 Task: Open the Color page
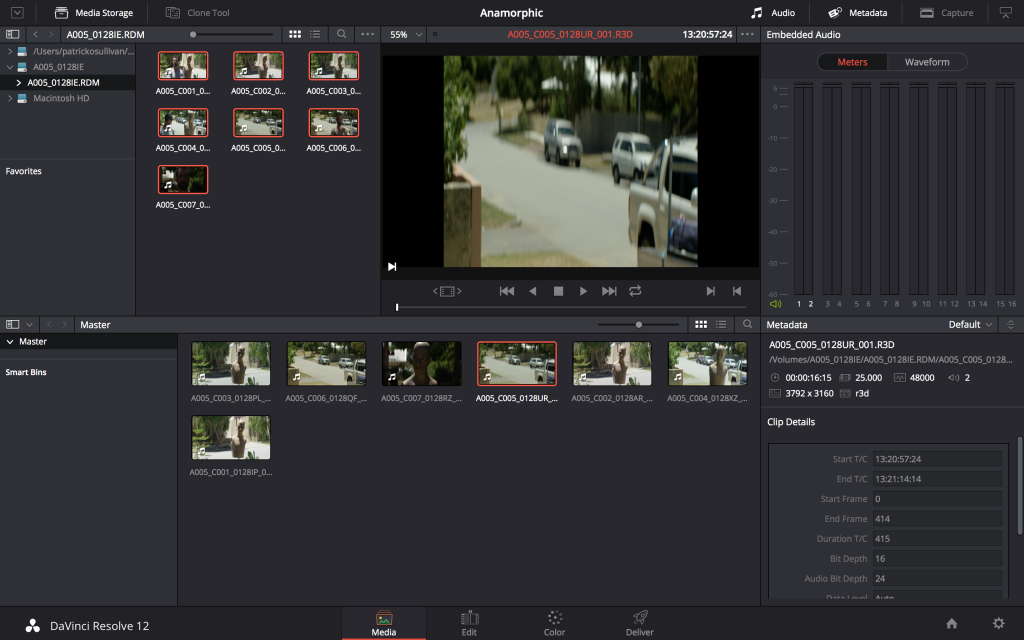(554, 622)
